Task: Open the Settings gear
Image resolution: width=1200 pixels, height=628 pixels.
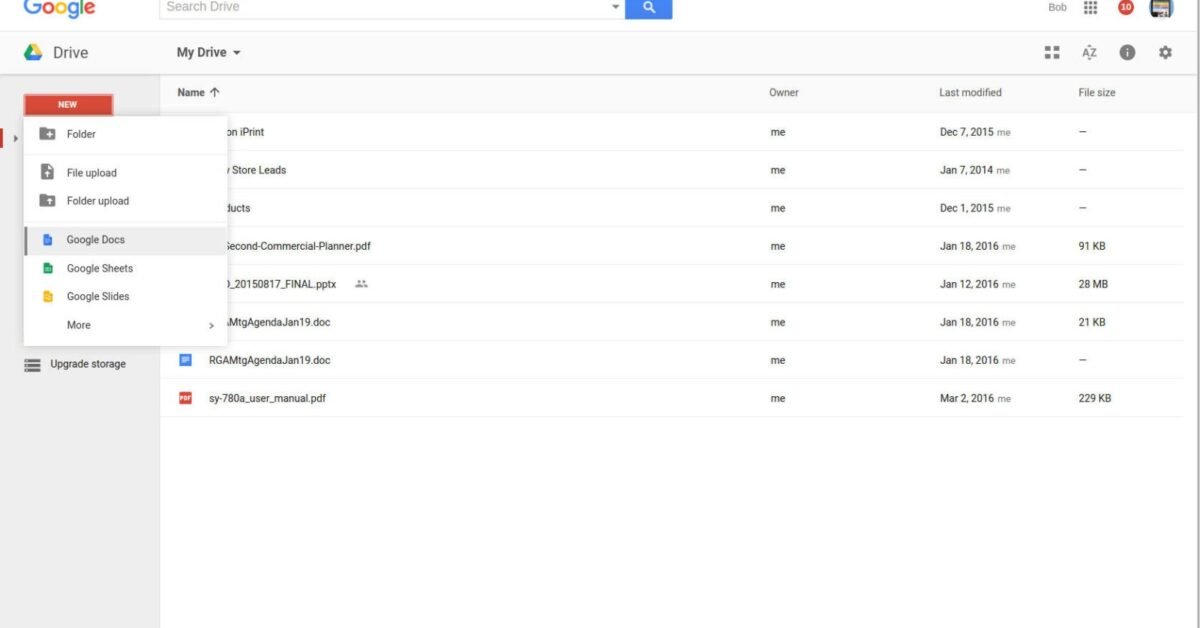Action: (1165, 53)
